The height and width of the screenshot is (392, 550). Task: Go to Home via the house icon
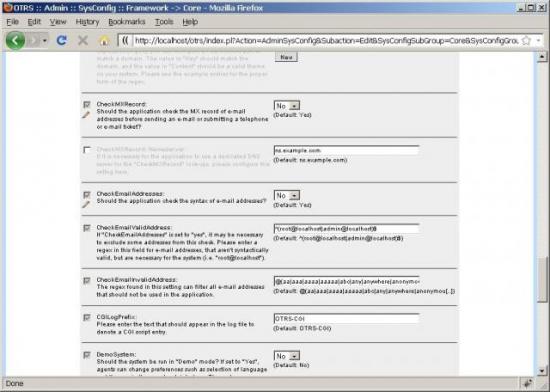pyautogui.click(x=104, y=41)
